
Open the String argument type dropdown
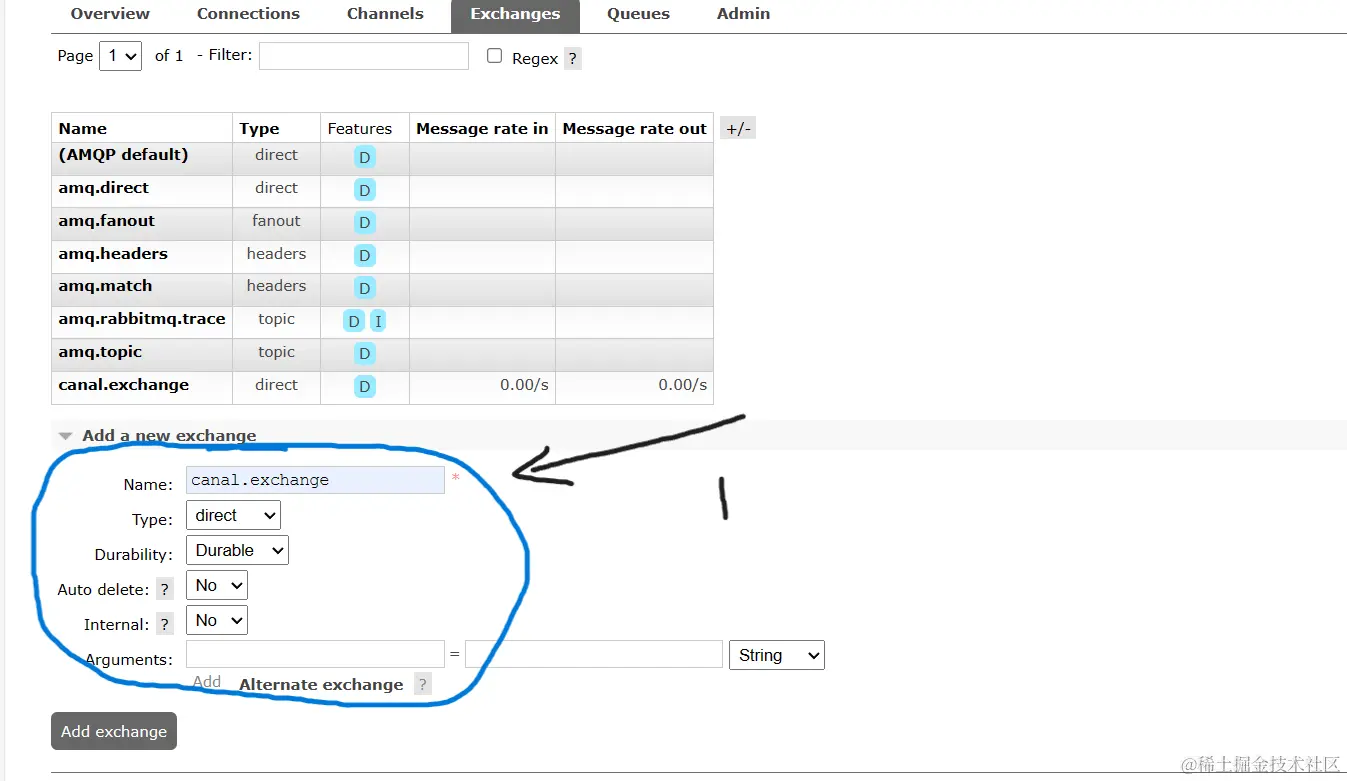click(776, 655)
